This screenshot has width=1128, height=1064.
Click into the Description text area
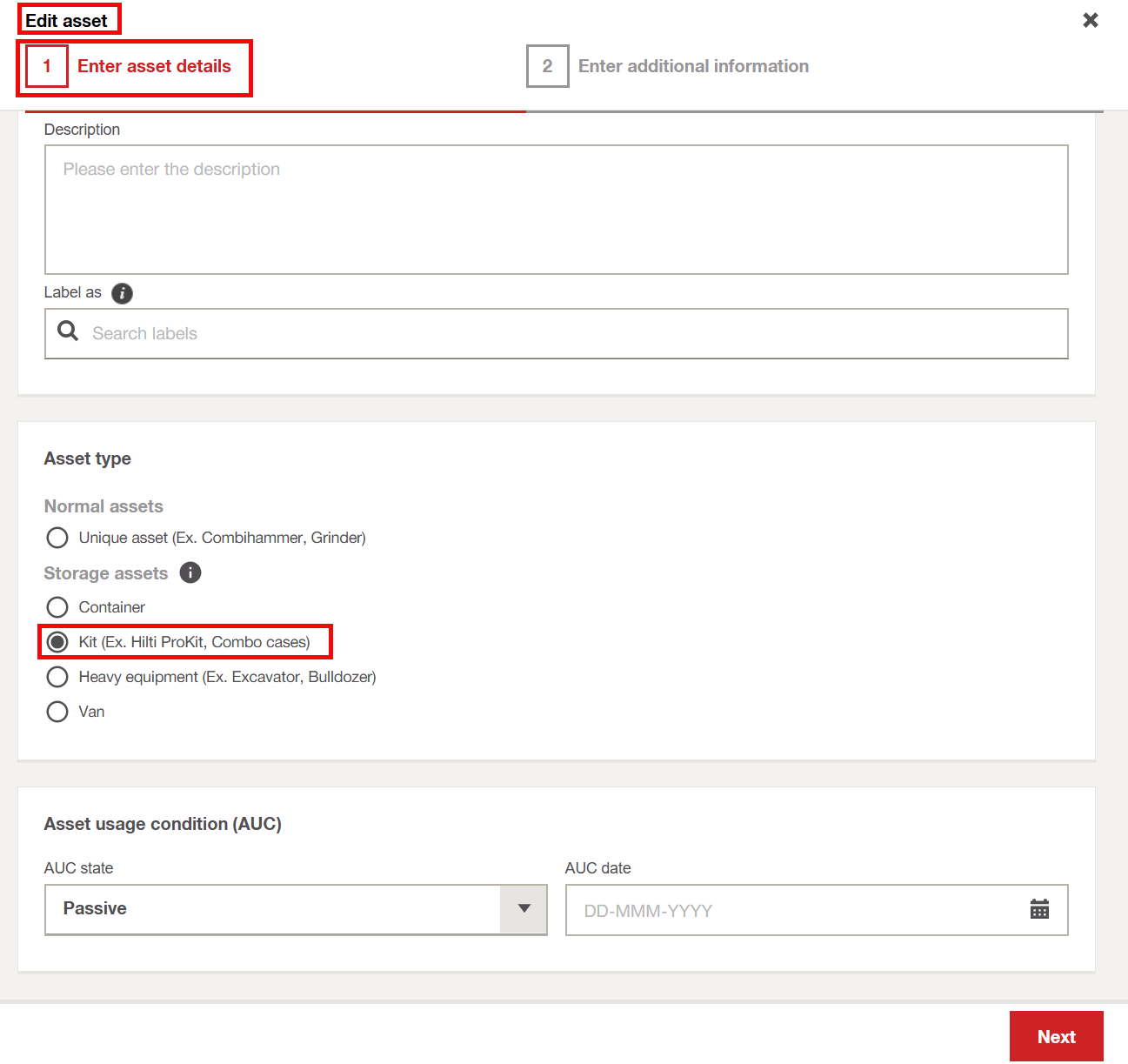(557, 210)
